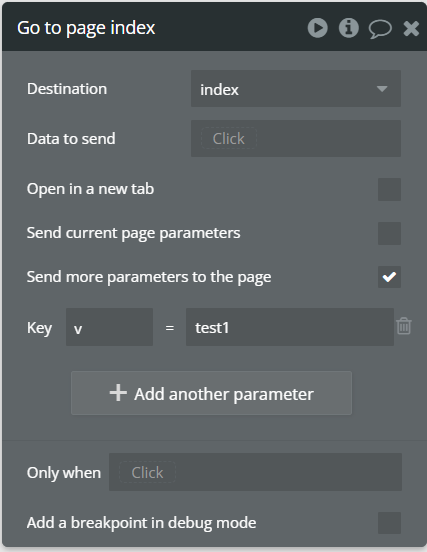427x552 pixels.
Task: Open the Destination dropdown showing index
Action: click(296, 89)
